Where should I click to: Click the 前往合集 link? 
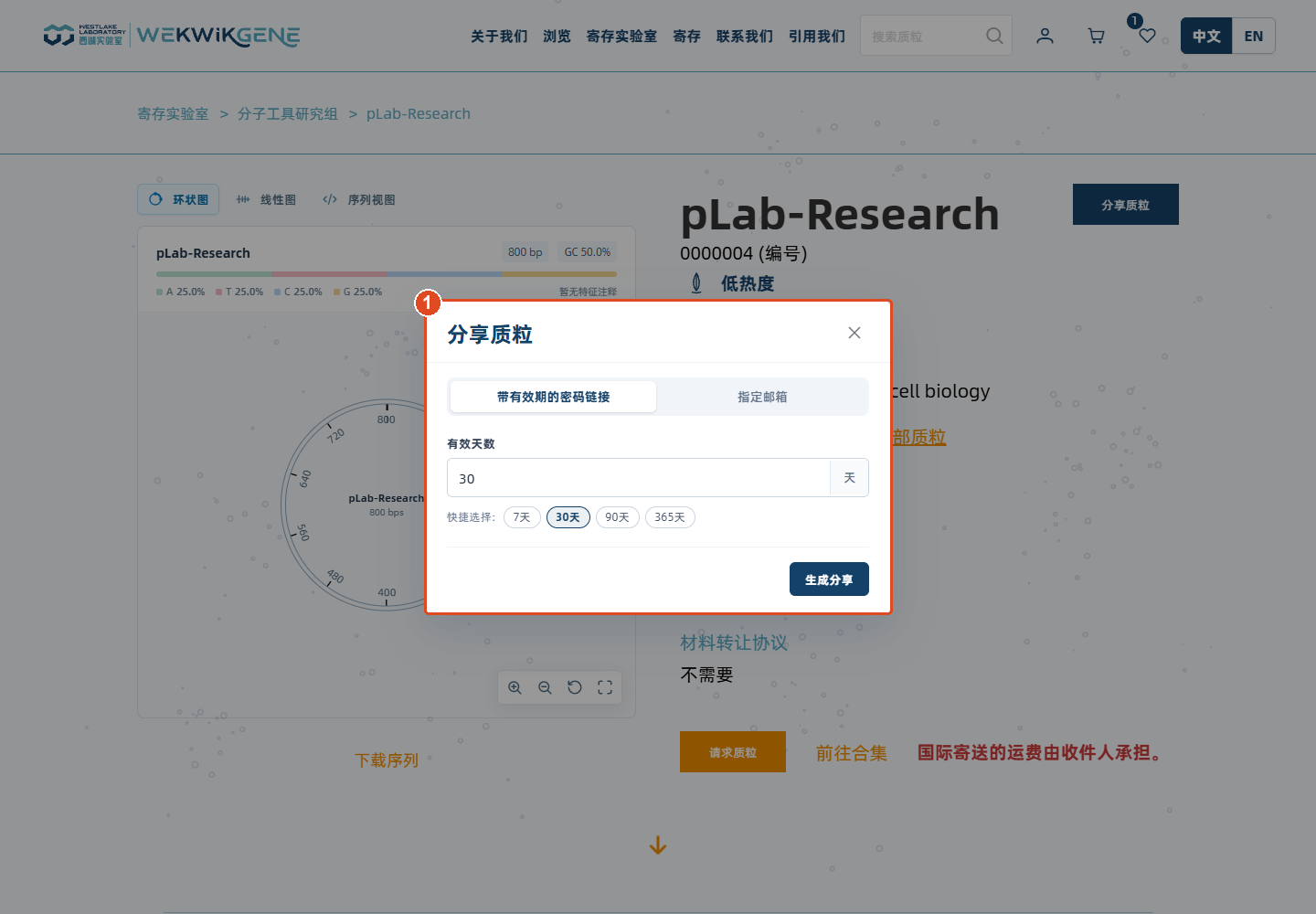tap(852, 753)
